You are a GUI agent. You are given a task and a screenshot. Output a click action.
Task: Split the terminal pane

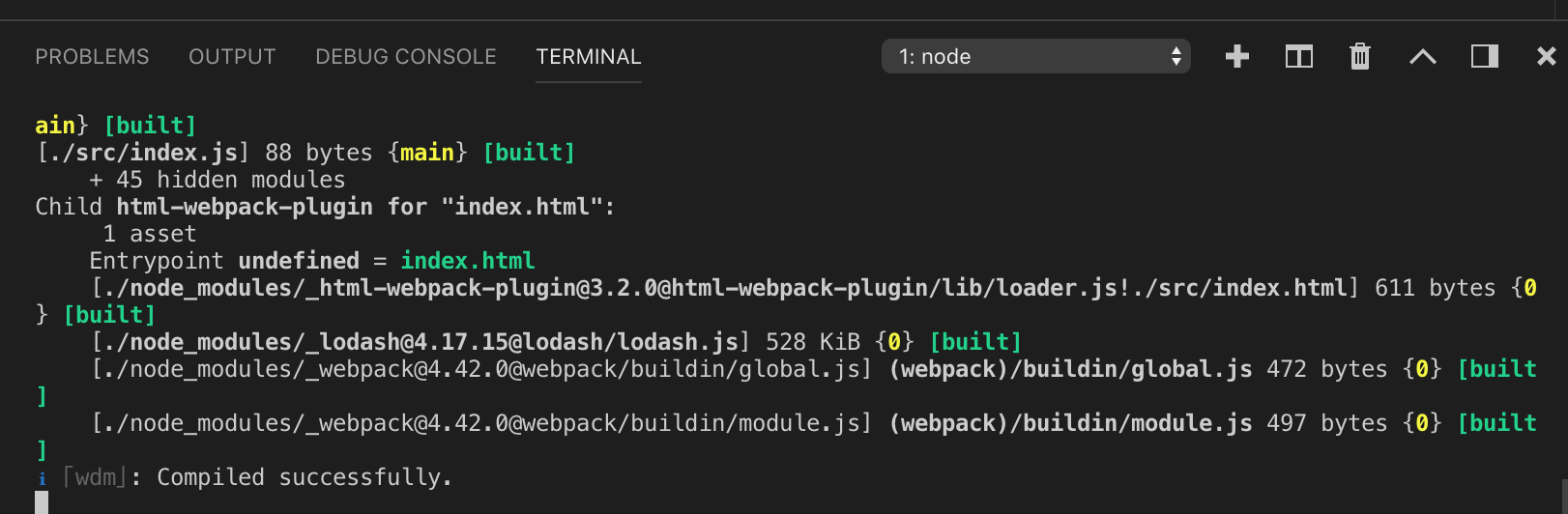[1298, 57]
